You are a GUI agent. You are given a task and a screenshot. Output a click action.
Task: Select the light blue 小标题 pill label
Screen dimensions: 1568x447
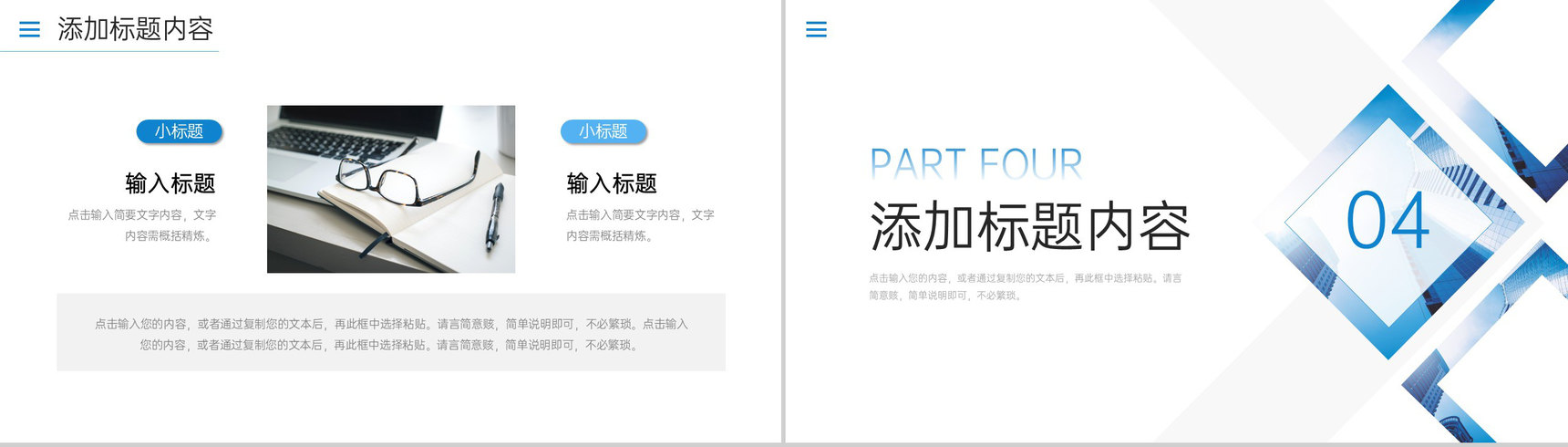603,131
